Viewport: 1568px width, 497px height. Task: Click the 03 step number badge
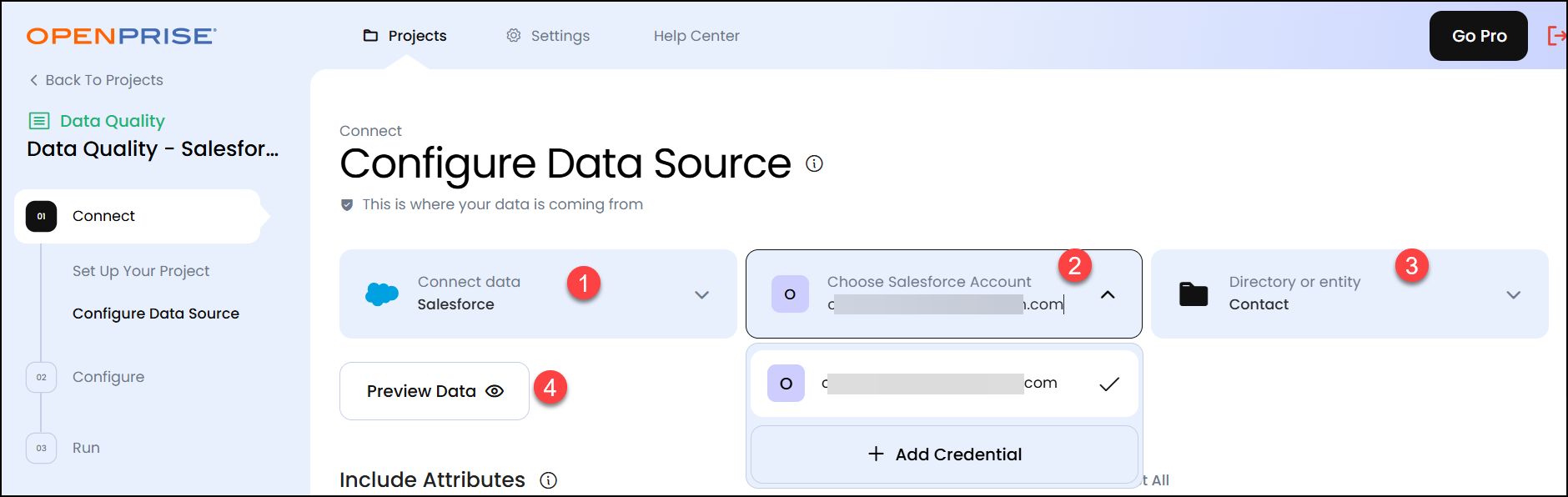41,448
